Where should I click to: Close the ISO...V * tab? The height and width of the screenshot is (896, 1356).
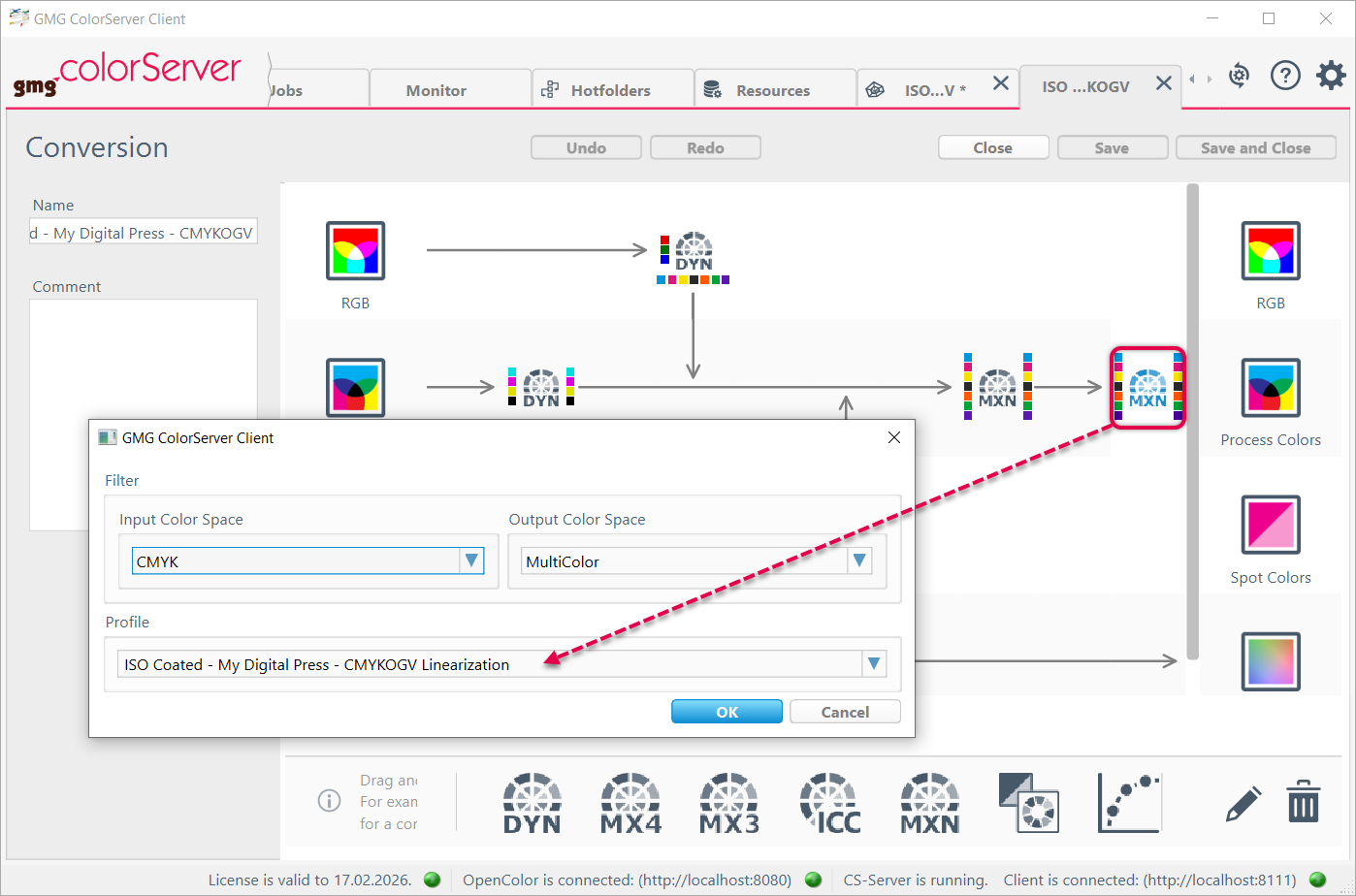(1001, 84)
